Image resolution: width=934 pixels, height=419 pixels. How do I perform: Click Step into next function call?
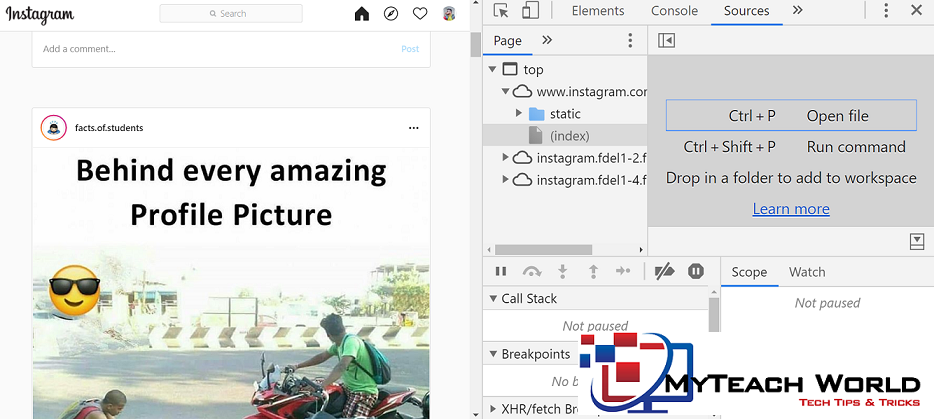click(562, 272)
